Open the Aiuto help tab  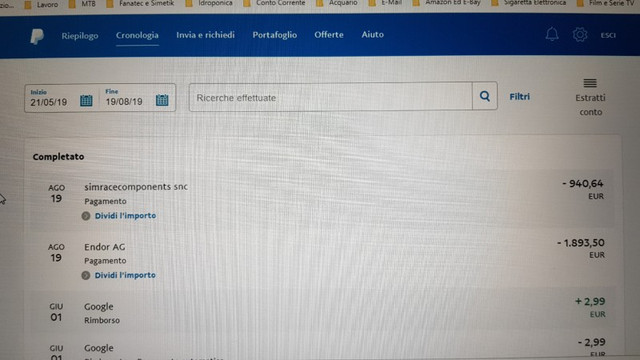pos(372,35)
